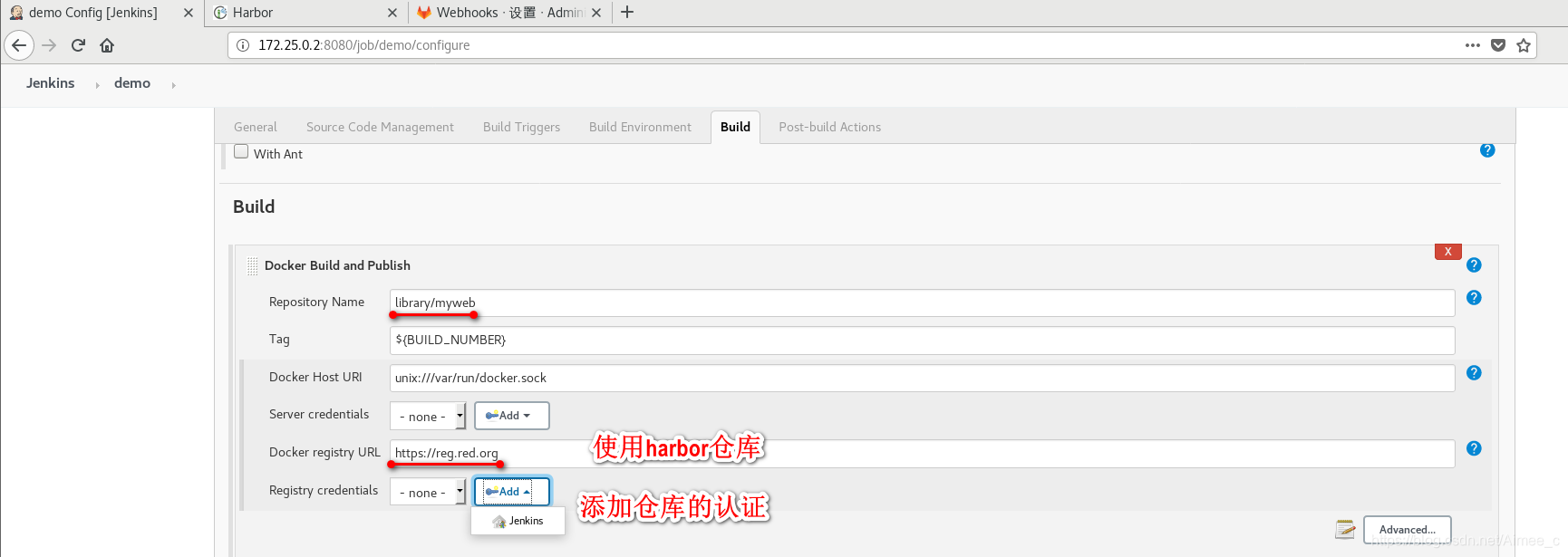Screen dimensions: 1568x557
Task: Expand the Jenkins breadcrumb arrow
Action: [97, 84]
